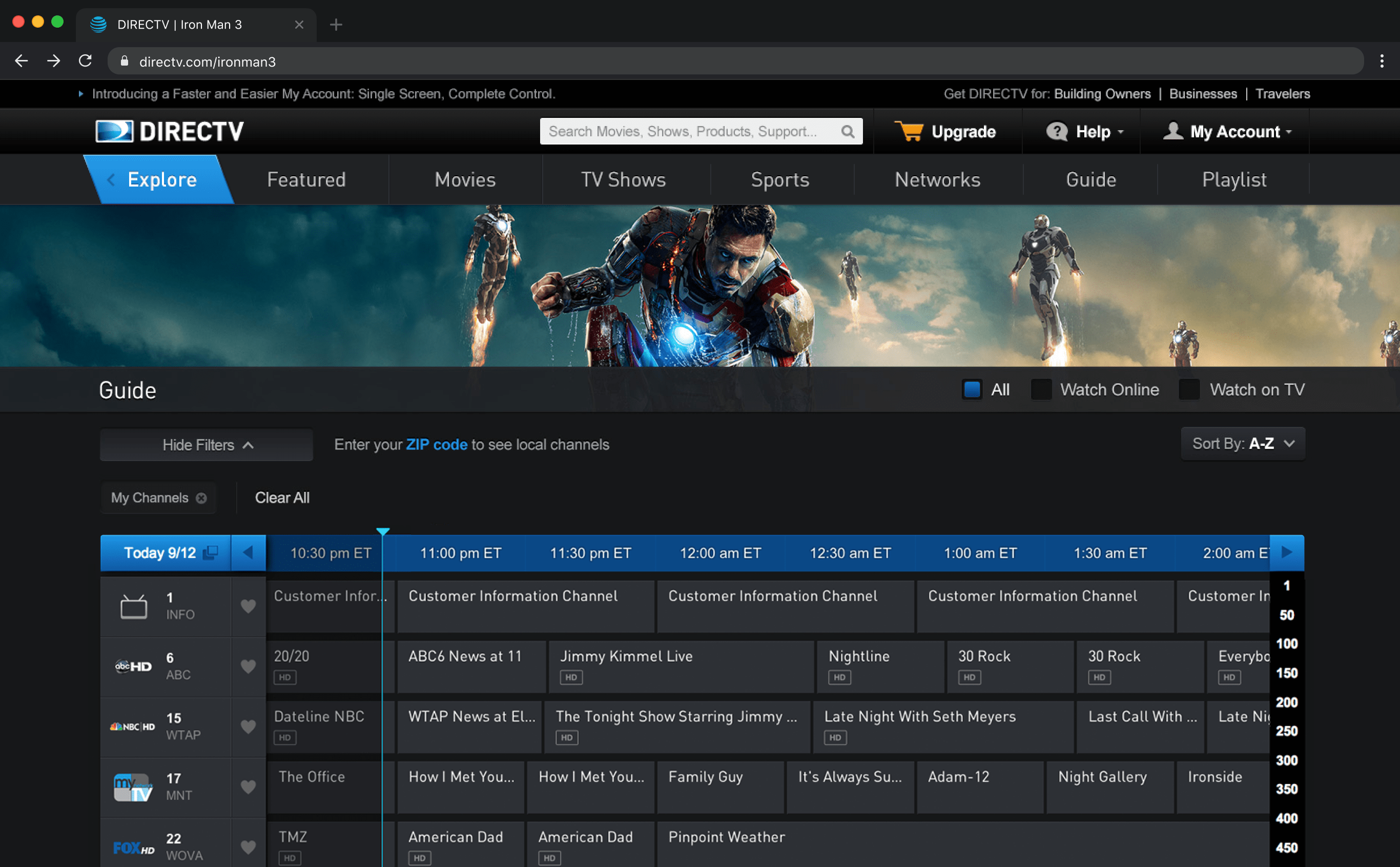Viewport: 1400px width, 867px height.
Task: Remove the My Channels filter chip
Action: (x=201, y=498)
